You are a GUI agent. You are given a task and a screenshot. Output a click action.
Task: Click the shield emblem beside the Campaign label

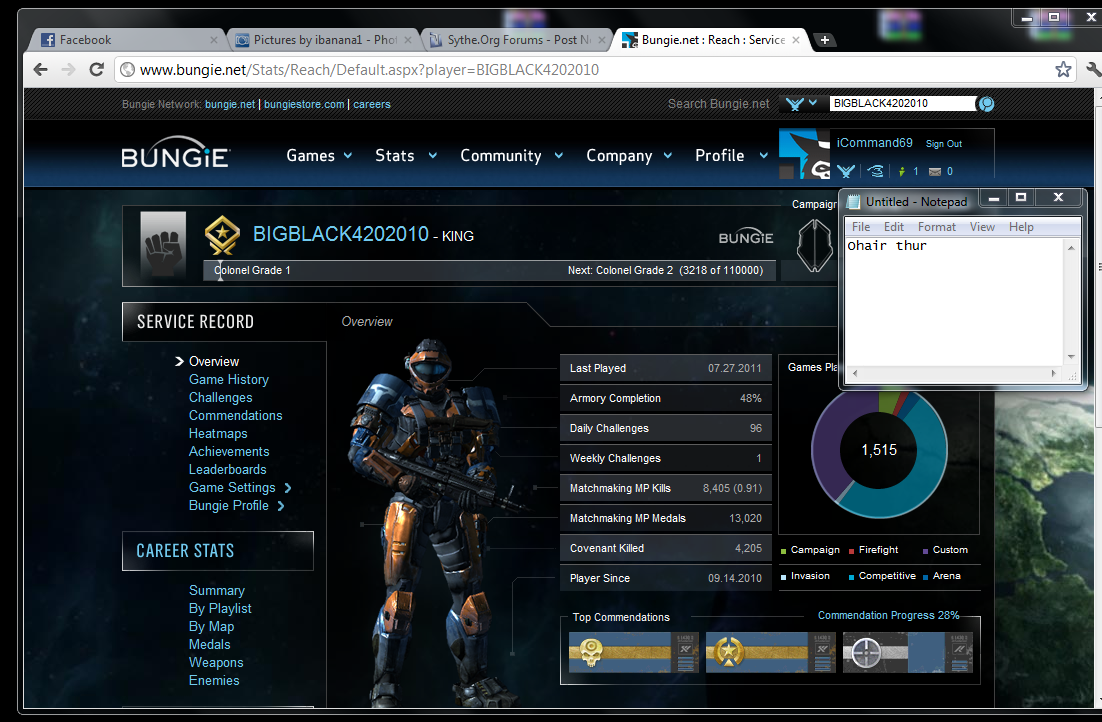click(x=815, y=245)
